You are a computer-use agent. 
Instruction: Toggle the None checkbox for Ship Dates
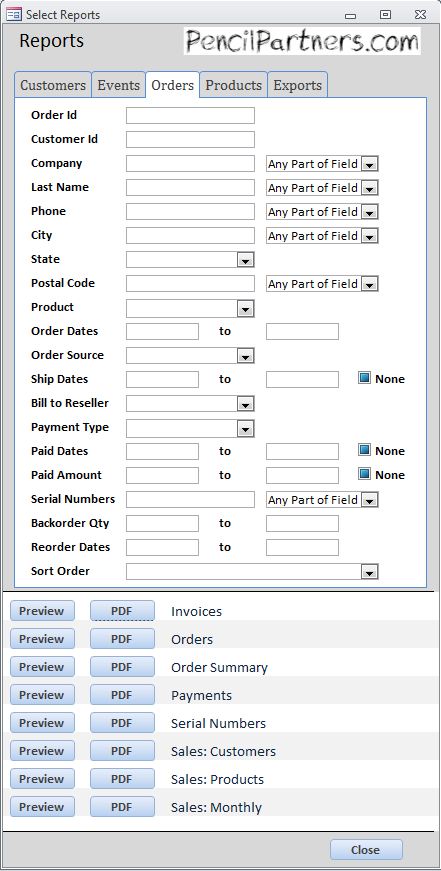pos(364,379)
